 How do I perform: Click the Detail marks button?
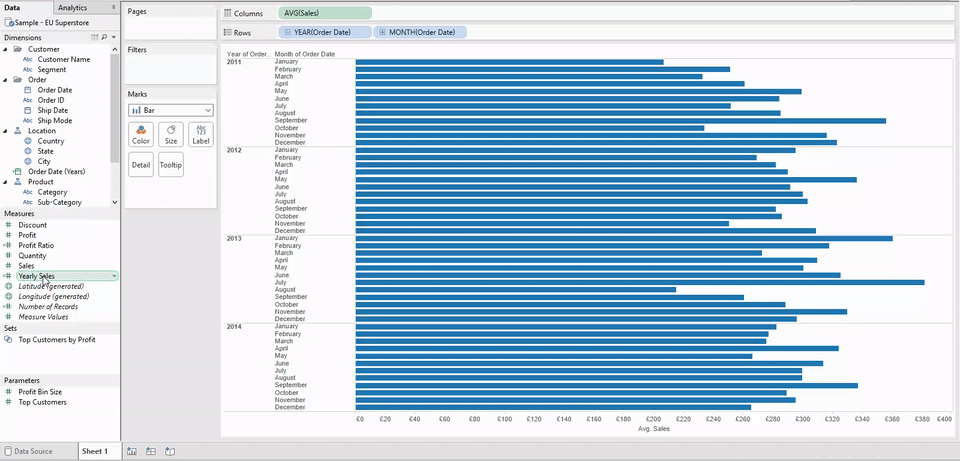(x=141, y=164)
